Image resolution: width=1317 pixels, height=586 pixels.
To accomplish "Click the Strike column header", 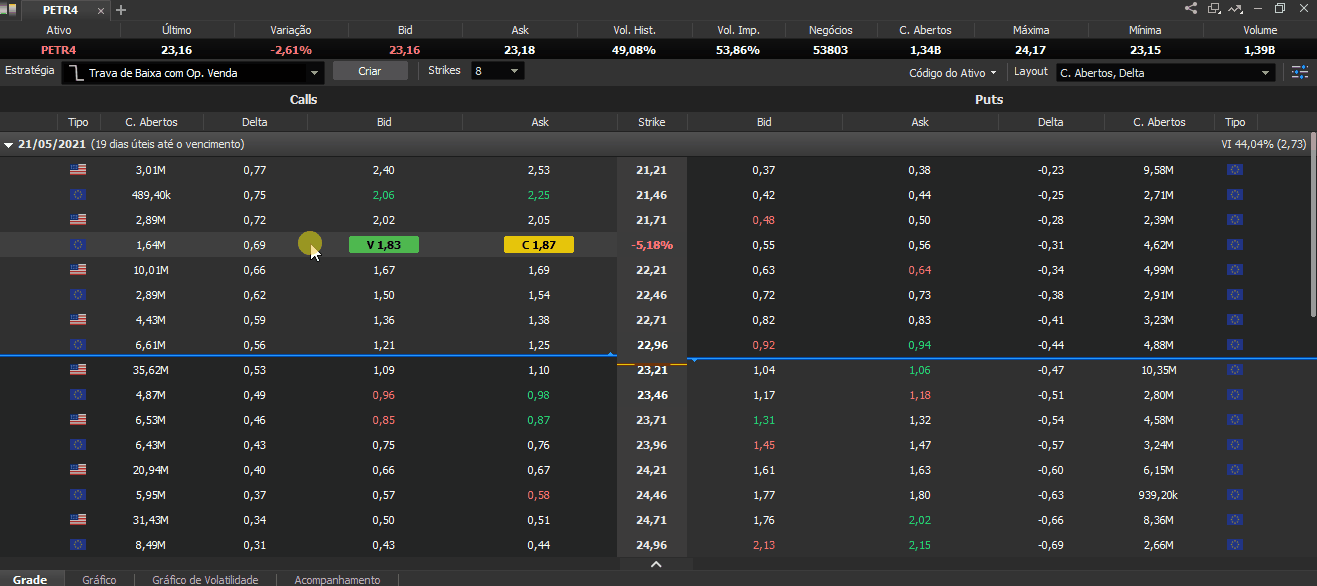I will click(x=652, y=122).
